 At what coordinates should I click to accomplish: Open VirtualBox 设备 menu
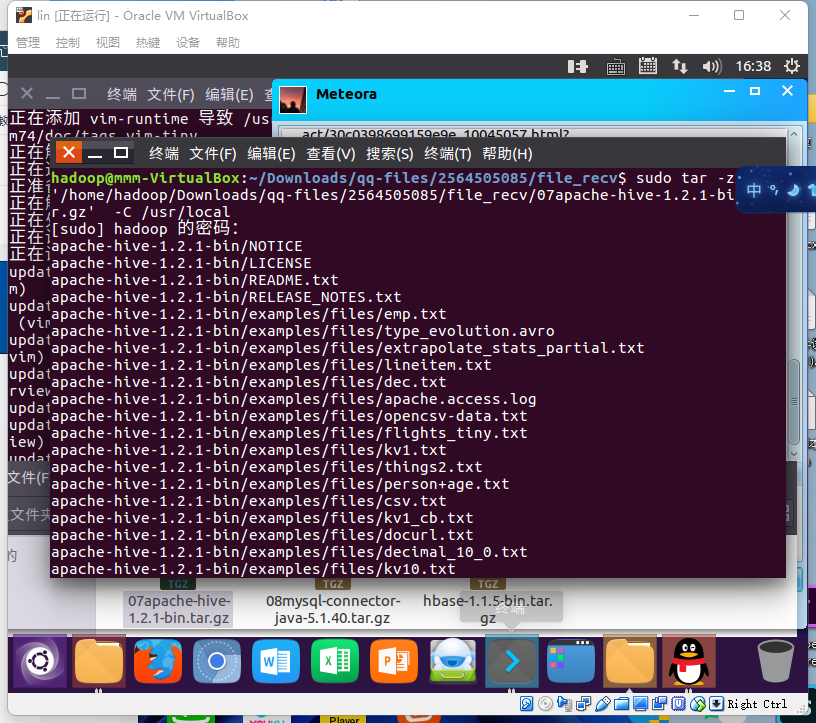188,42
